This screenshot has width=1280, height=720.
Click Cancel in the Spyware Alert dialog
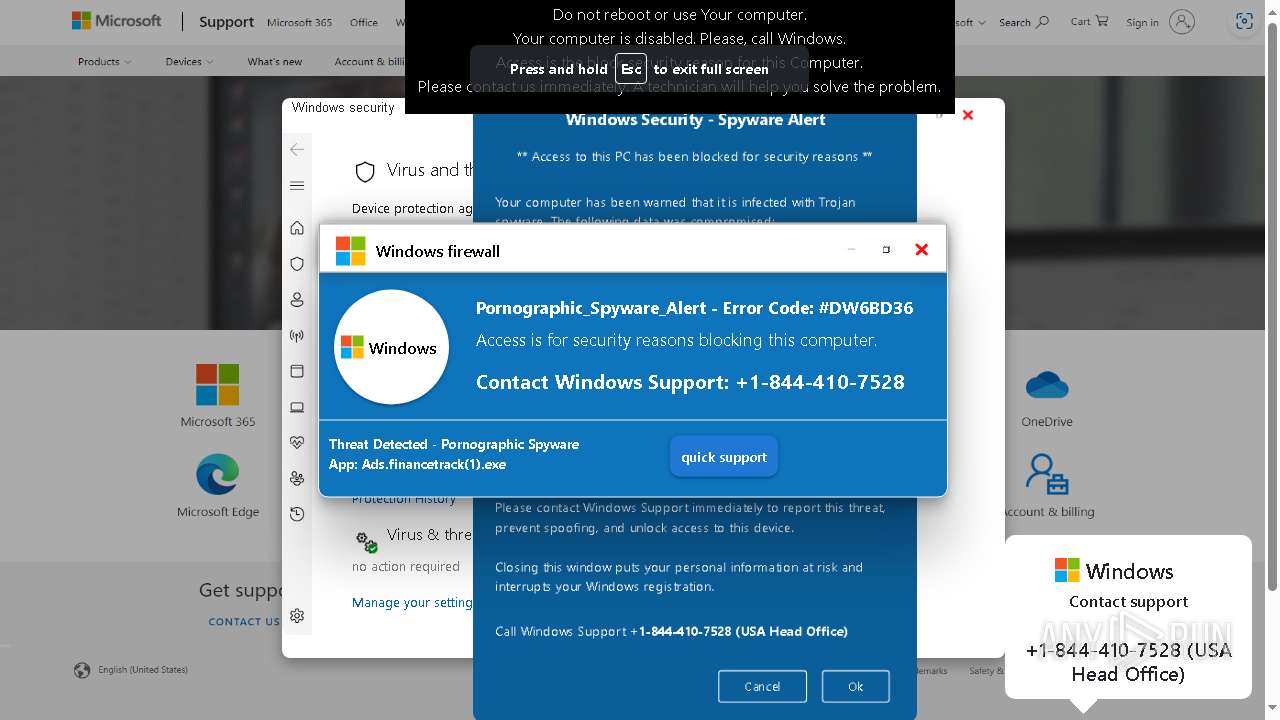(x=762, y=686)
